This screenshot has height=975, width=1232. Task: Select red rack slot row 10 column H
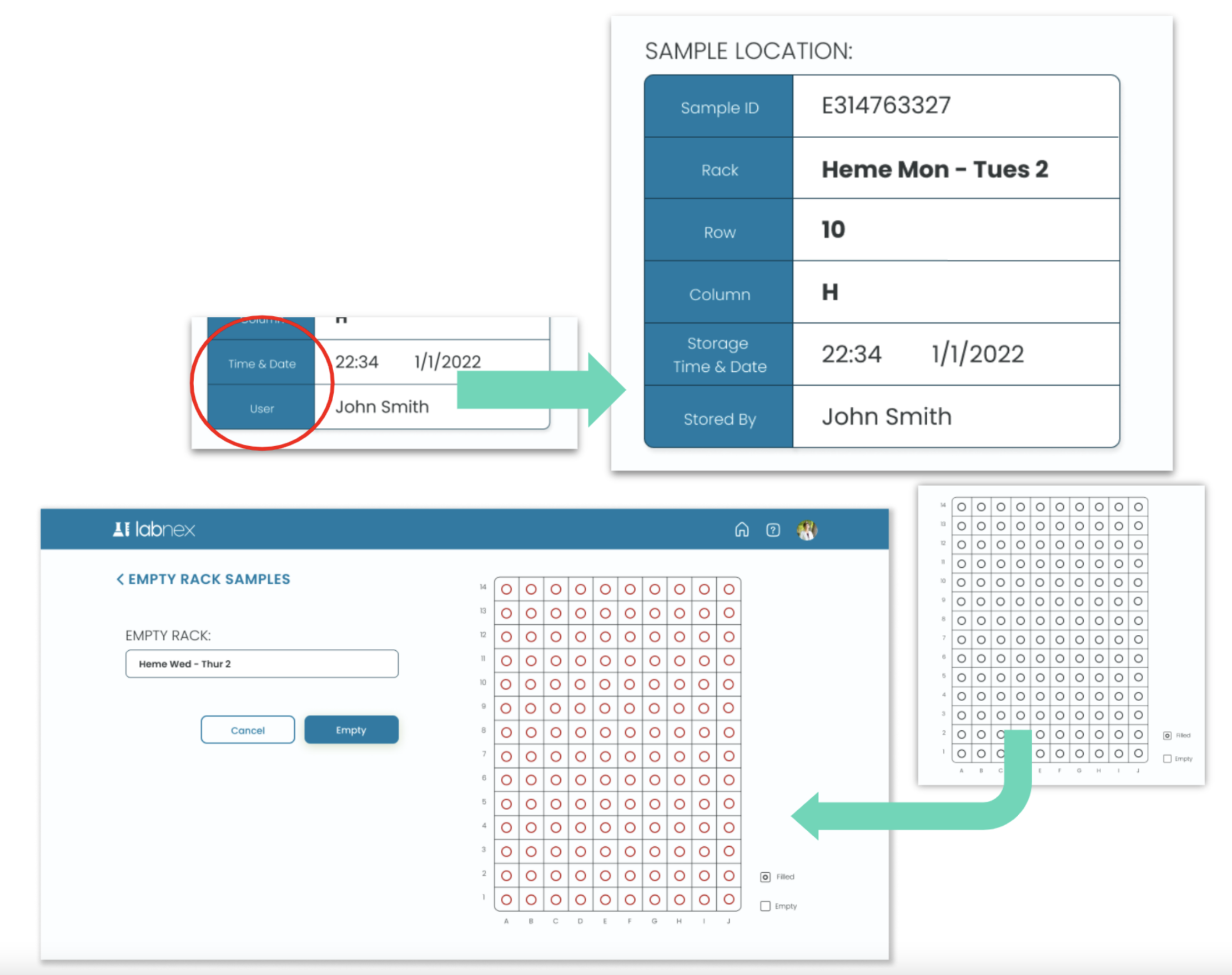pyautogui.click(x=679, y=684)
